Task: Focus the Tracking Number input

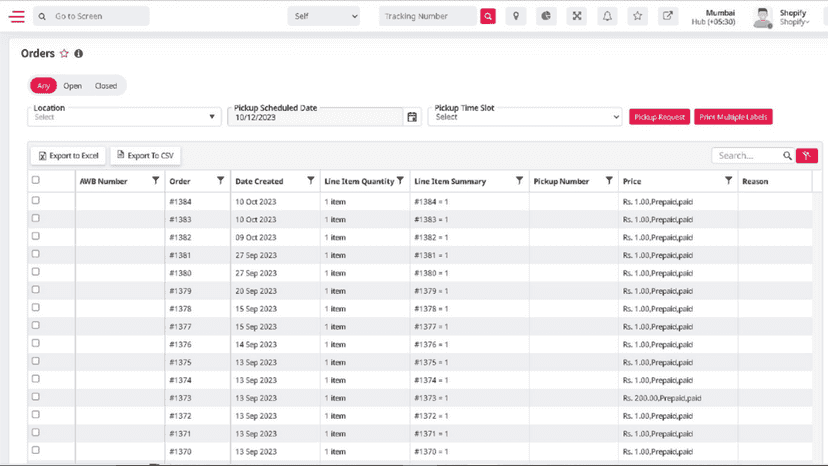Action: pos(429,16)
